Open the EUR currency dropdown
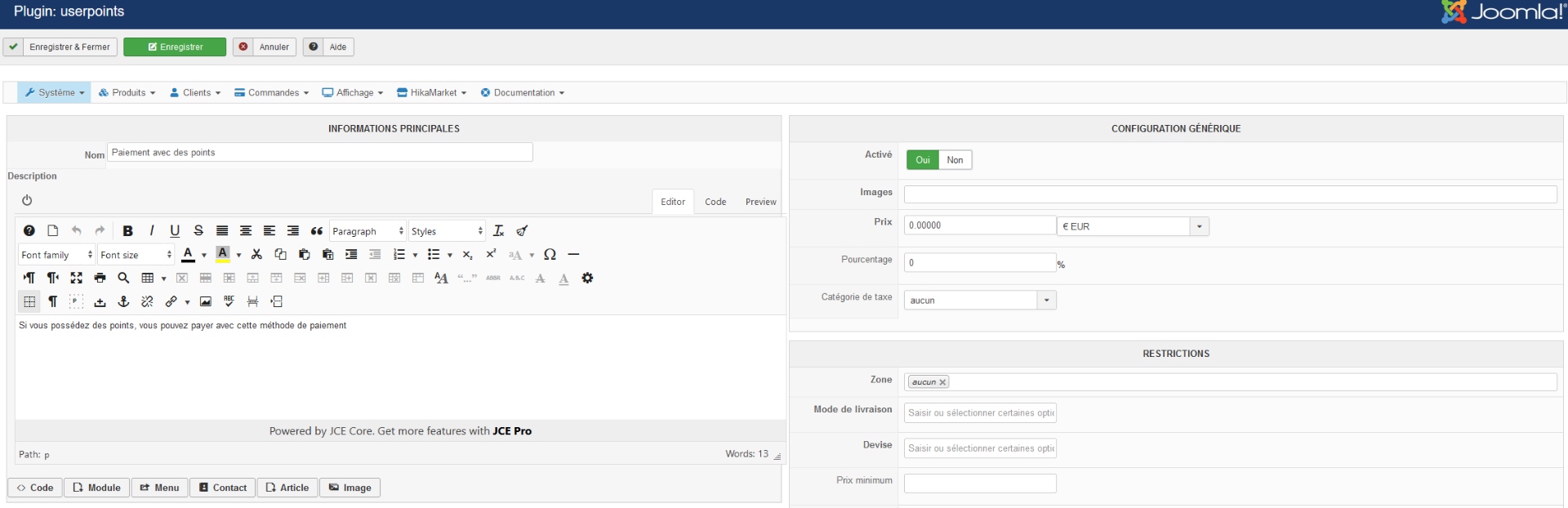This screenshot has height=508, width=1568. [1133, 226]
